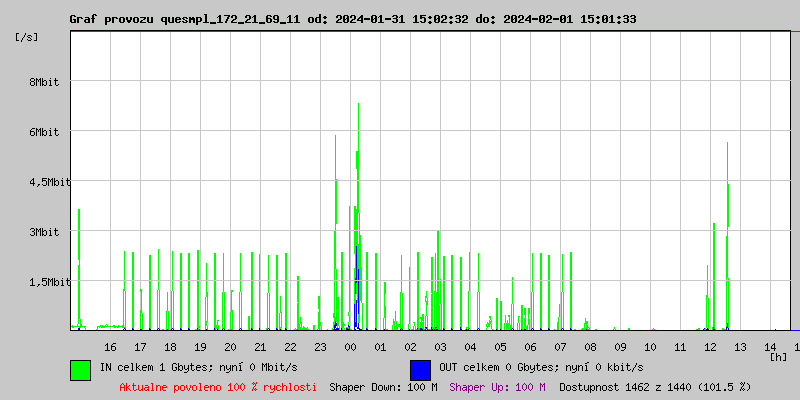The width and height of the screenshot is (800, 400).
Task: Click the 16 hour mark on time axis
Action: (111, 347)
